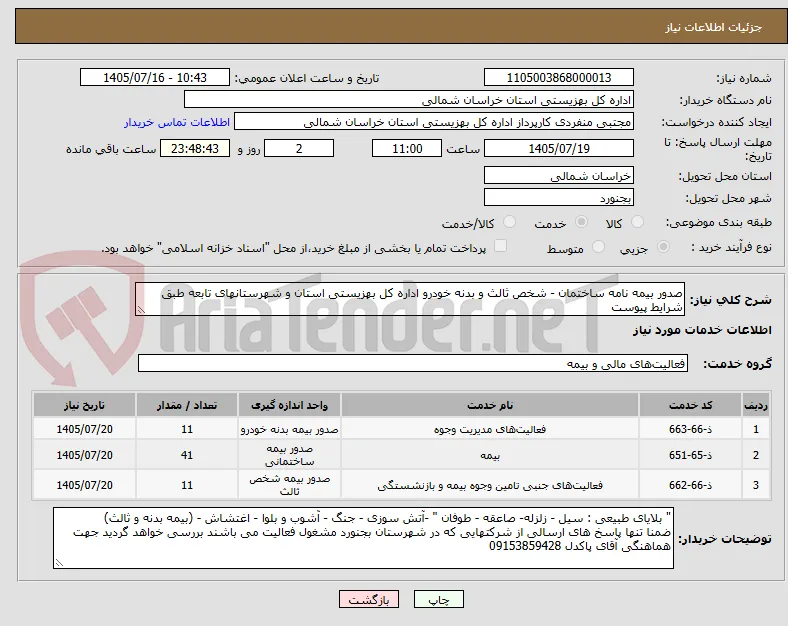Image resolution: width=788 pixels, height=626 pixels.
Task: Click the response deadline date 1405/07/19 field
Action: pos(558,148)
